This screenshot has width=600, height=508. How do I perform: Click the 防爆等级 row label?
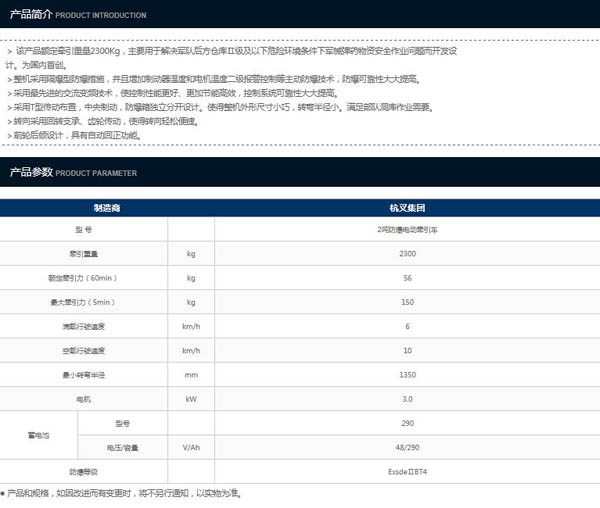[86, 471]
